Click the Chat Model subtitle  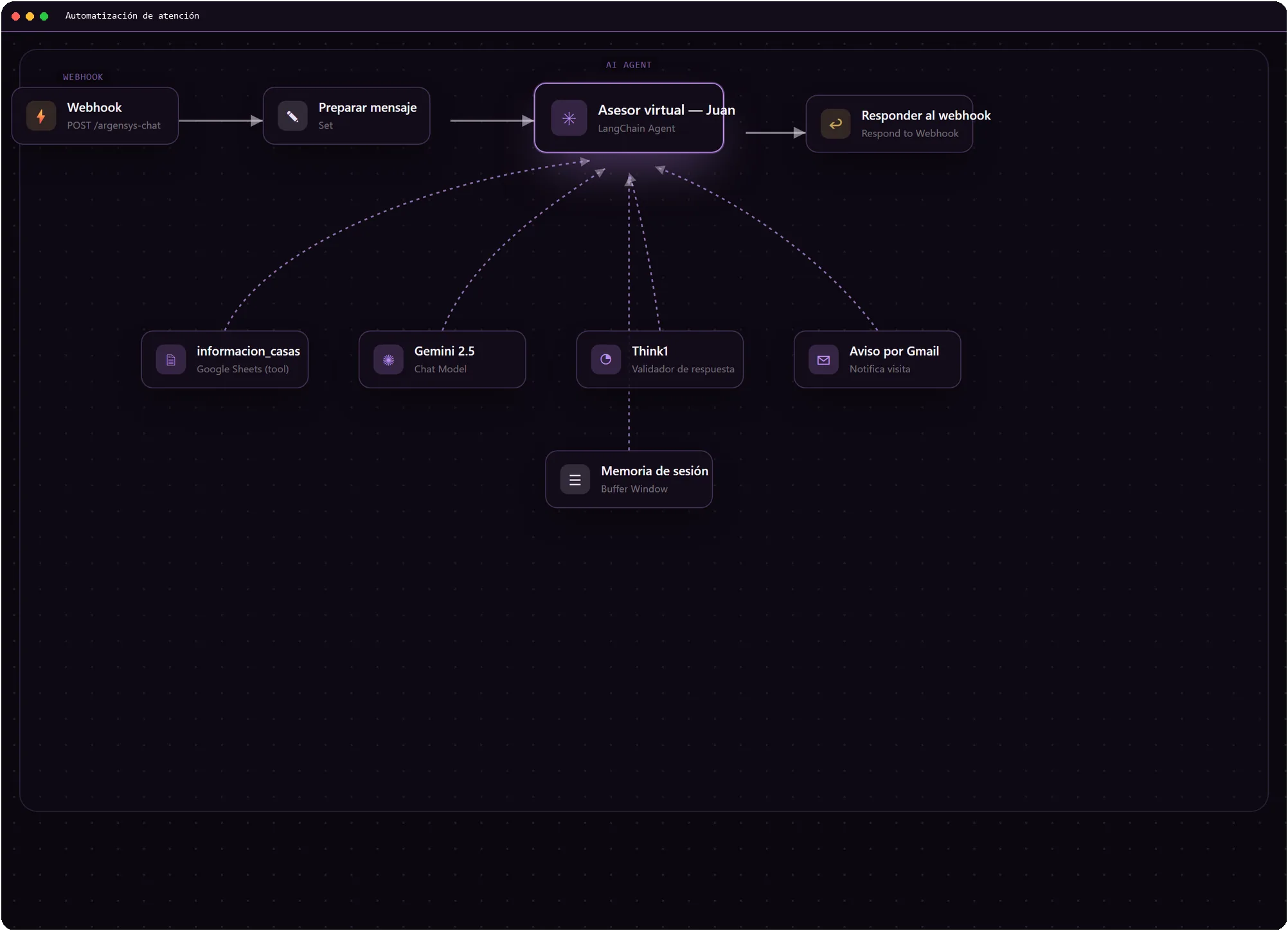pos(440,369)
